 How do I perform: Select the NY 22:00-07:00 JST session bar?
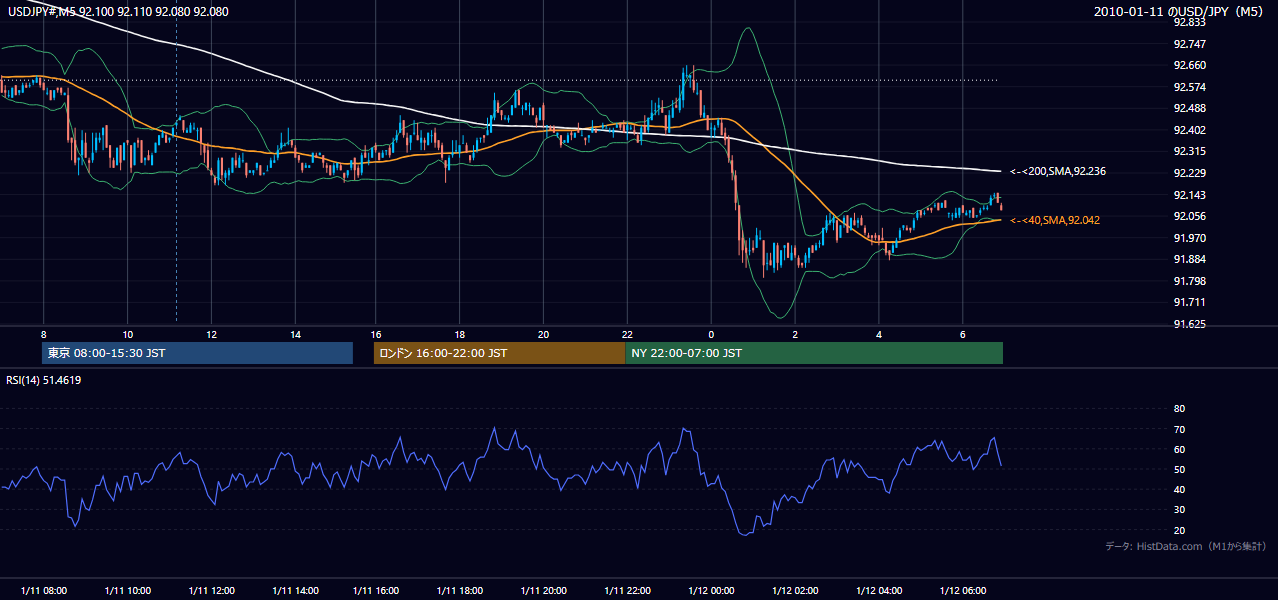pyautogui.click(x=814, y=353)
